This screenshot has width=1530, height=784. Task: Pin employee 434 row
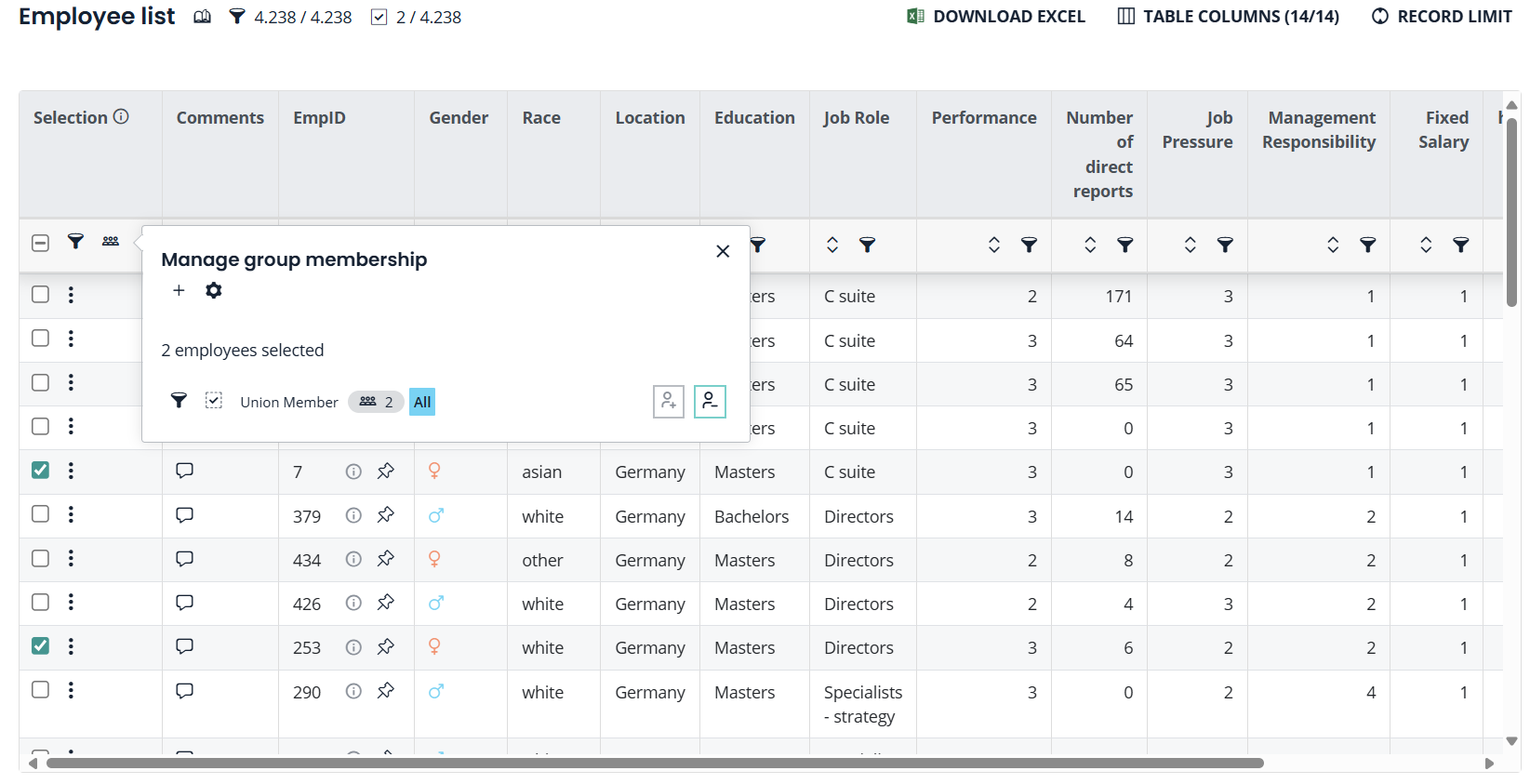pyautogui.click(x=386, y=559)
